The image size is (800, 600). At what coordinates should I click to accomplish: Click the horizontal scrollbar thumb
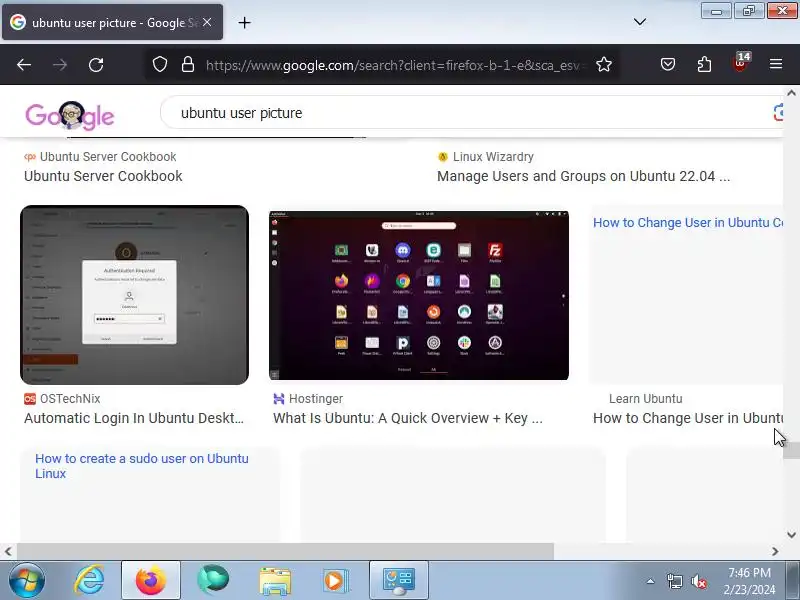[285, 551]
